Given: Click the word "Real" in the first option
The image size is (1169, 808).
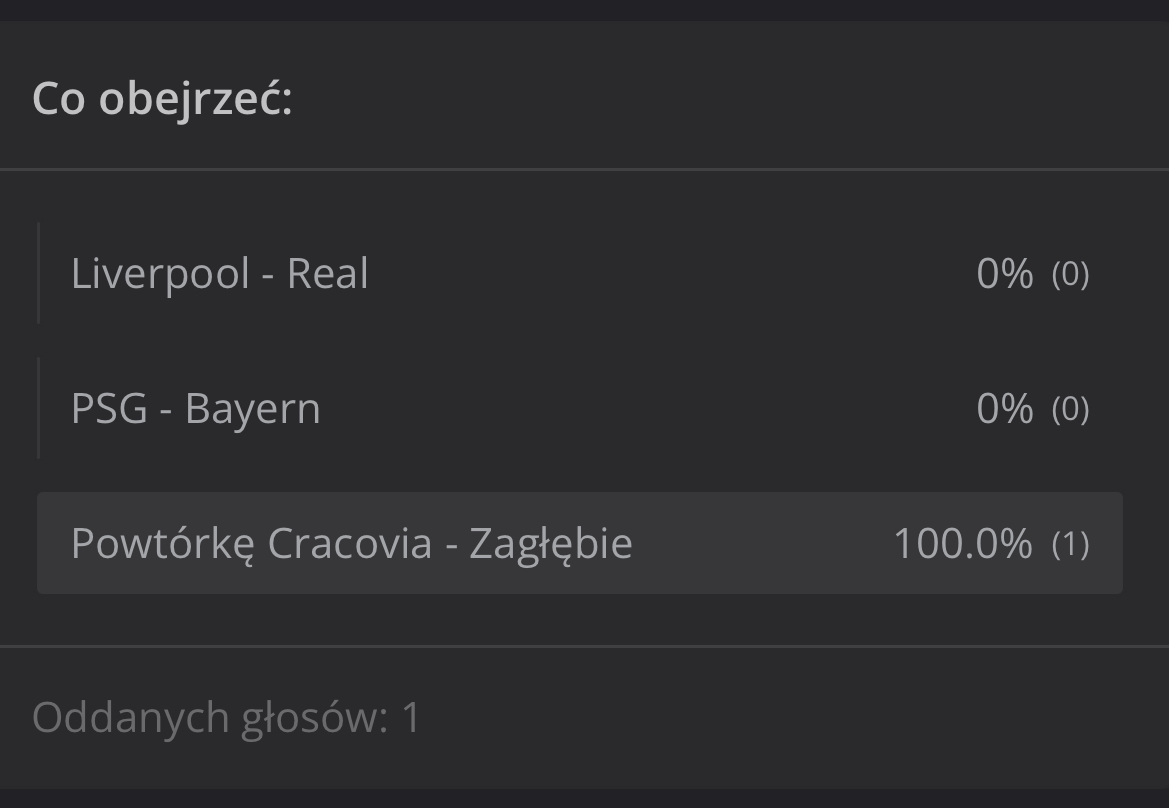Looking at the screenshot, I should 328,274.
